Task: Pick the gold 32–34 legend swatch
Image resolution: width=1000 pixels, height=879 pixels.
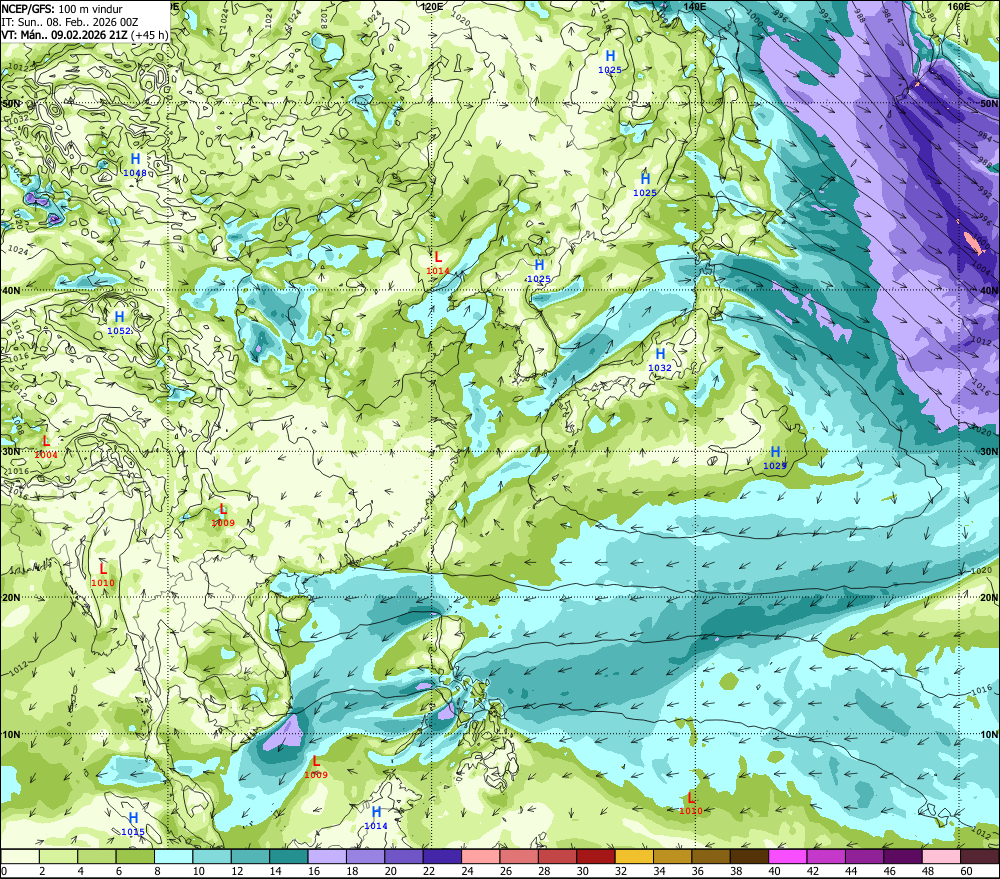Action: click(x=634, y=856)
